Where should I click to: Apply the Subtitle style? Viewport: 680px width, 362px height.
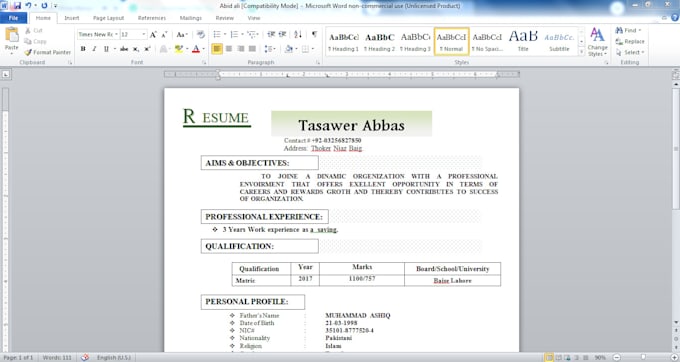point(559,42)
